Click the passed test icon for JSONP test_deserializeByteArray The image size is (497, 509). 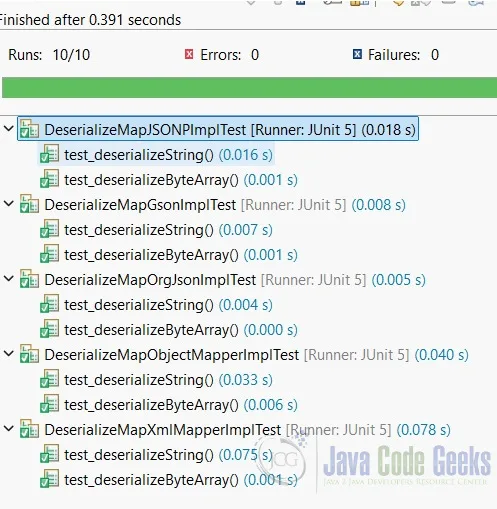pos(49,179)
